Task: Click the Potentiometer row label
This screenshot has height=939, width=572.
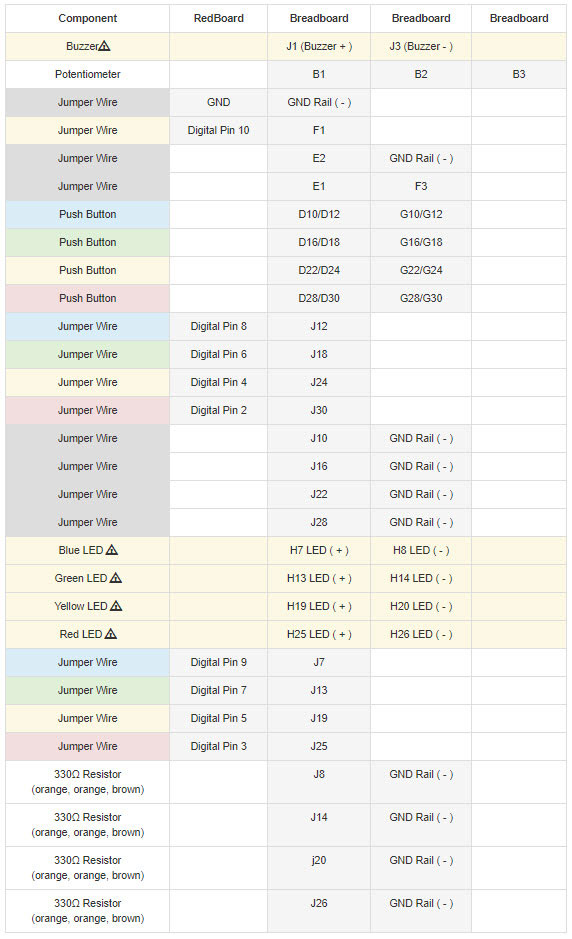Action: [x=87, y=74]
